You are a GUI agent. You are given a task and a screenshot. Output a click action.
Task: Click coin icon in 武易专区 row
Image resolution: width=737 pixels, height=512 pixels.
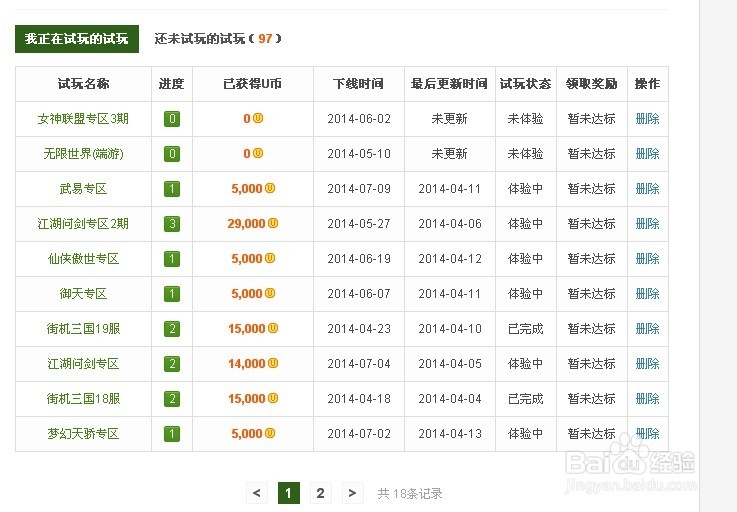[x=270, y=188]
